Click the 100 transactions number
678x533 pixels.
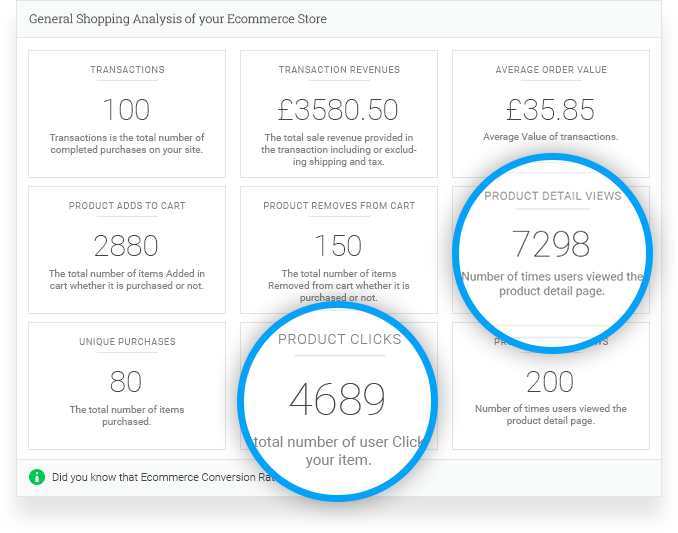(127, 110)
